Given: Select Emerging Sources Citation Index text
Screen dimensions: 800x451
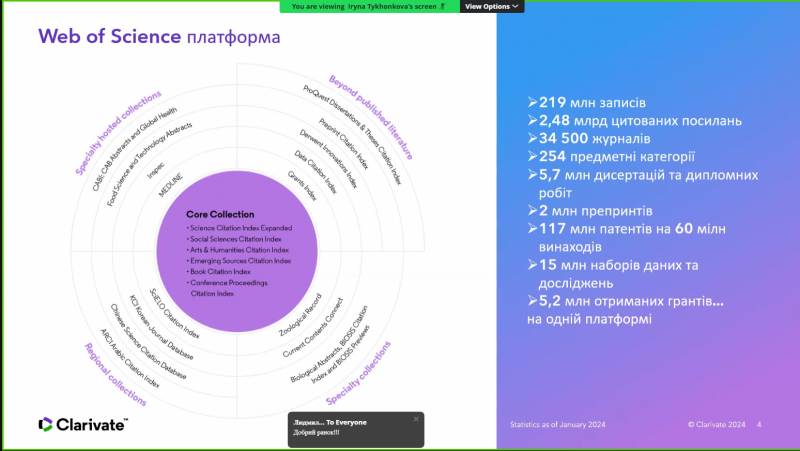Looking at the screenshot, I should coord(240,261).
